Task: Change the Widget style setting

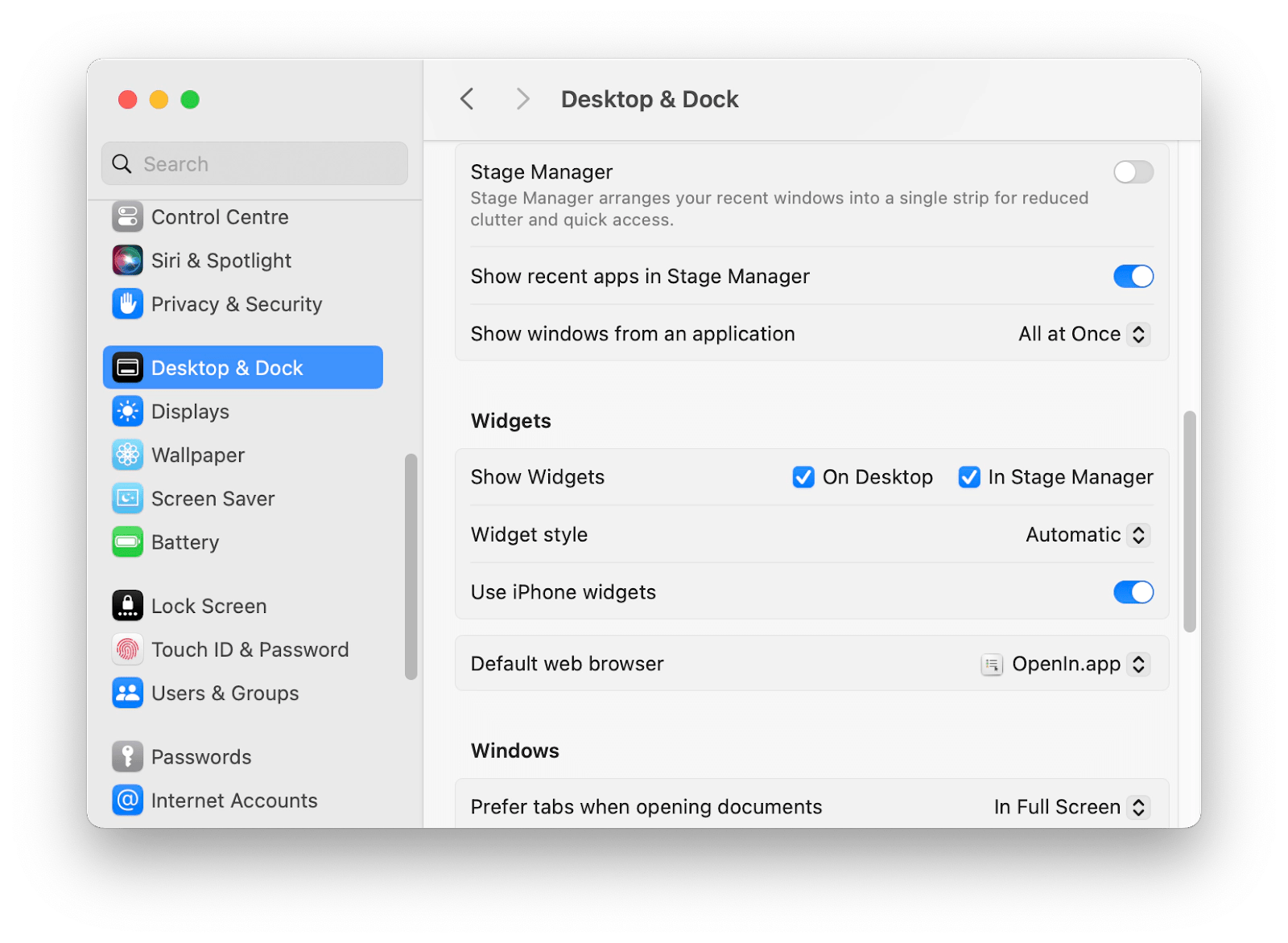Action: 1086,534
